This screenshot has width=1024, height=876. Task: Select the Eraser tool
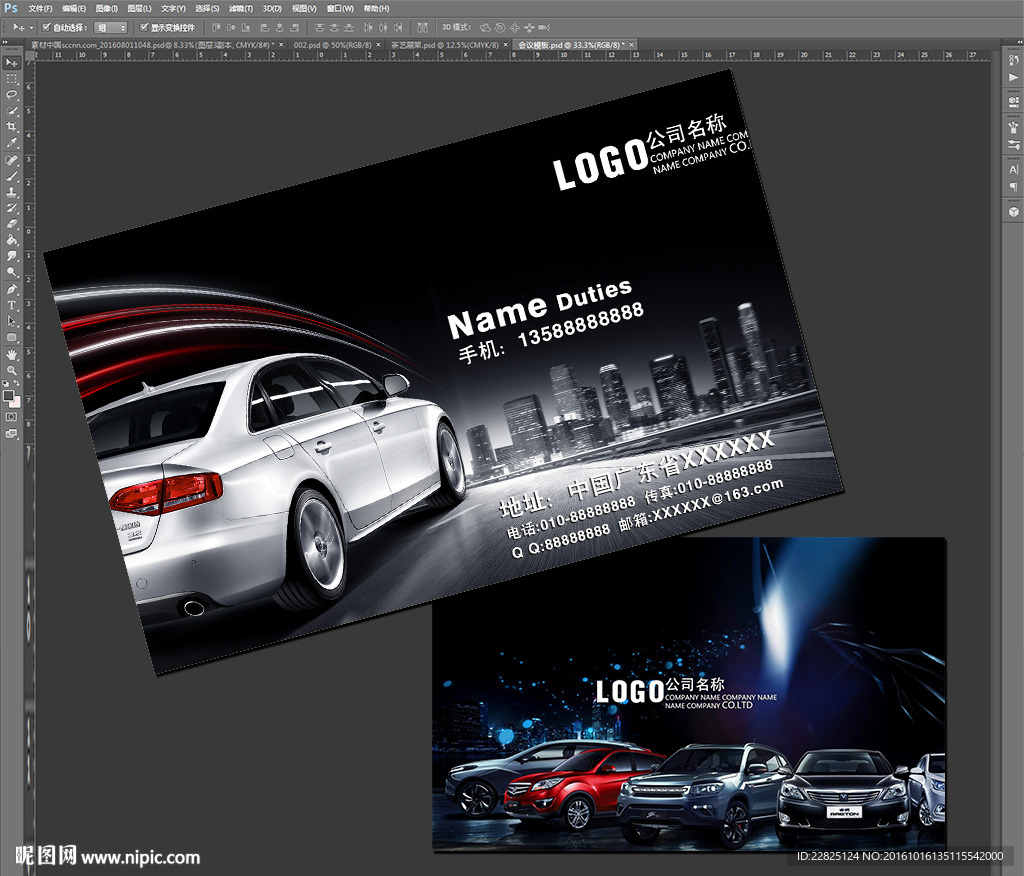pos(12,224)
